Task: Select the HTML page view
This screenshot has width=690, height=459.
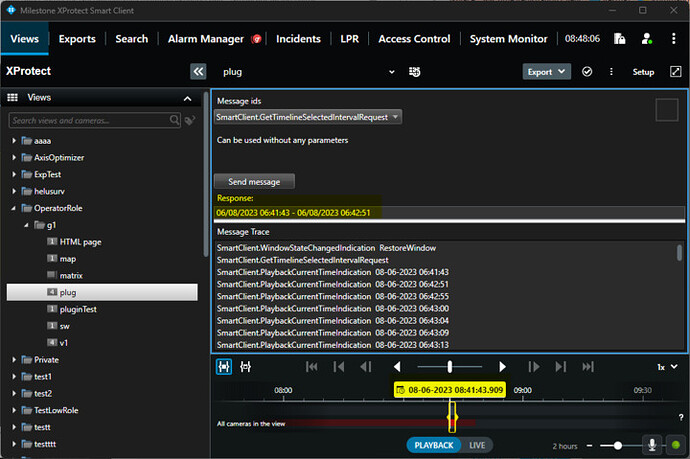Action: click(81, 242)
